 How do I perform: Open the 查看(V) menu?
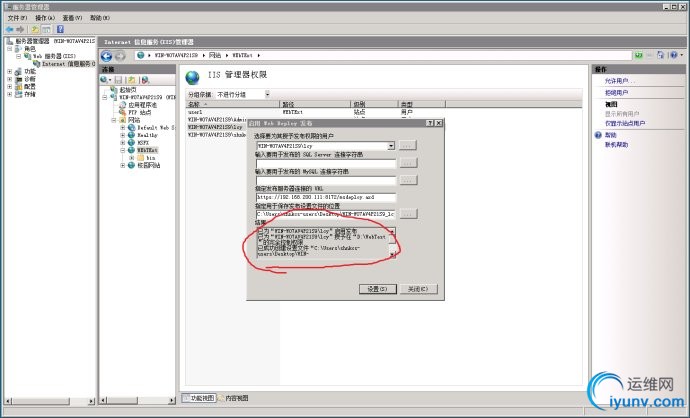[72, 18]
